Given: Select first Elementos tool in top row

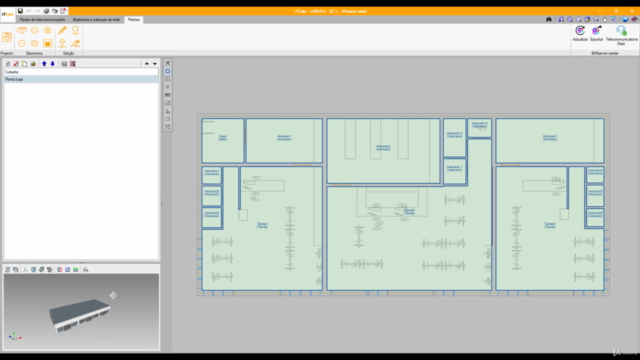Looking at the screenshot, I should point(22,30).
